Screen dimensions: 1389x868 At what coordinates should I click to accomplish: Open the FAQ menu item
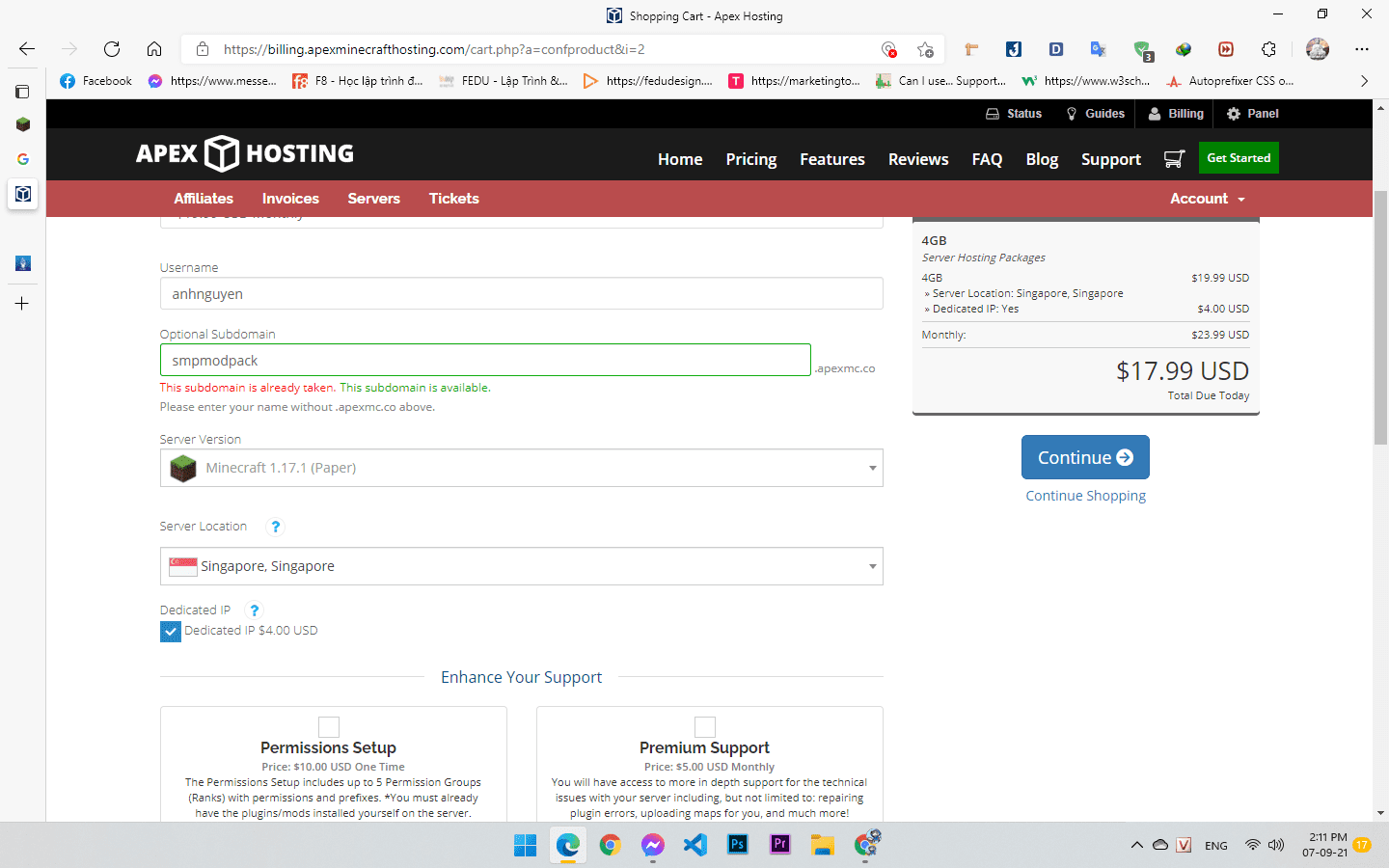tap(987, 159)
